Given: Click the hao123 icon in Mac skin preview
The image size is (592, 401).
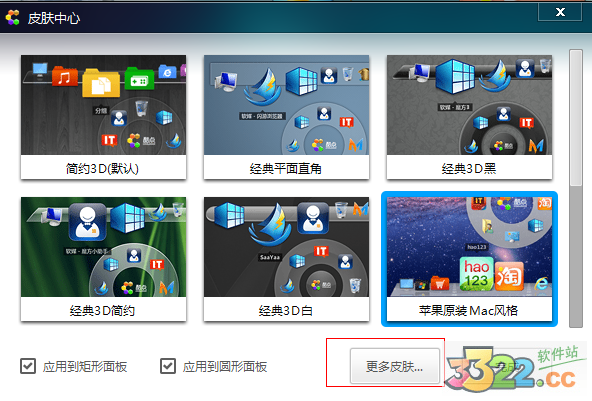Looking at the screenshot, I should (476, 273).
